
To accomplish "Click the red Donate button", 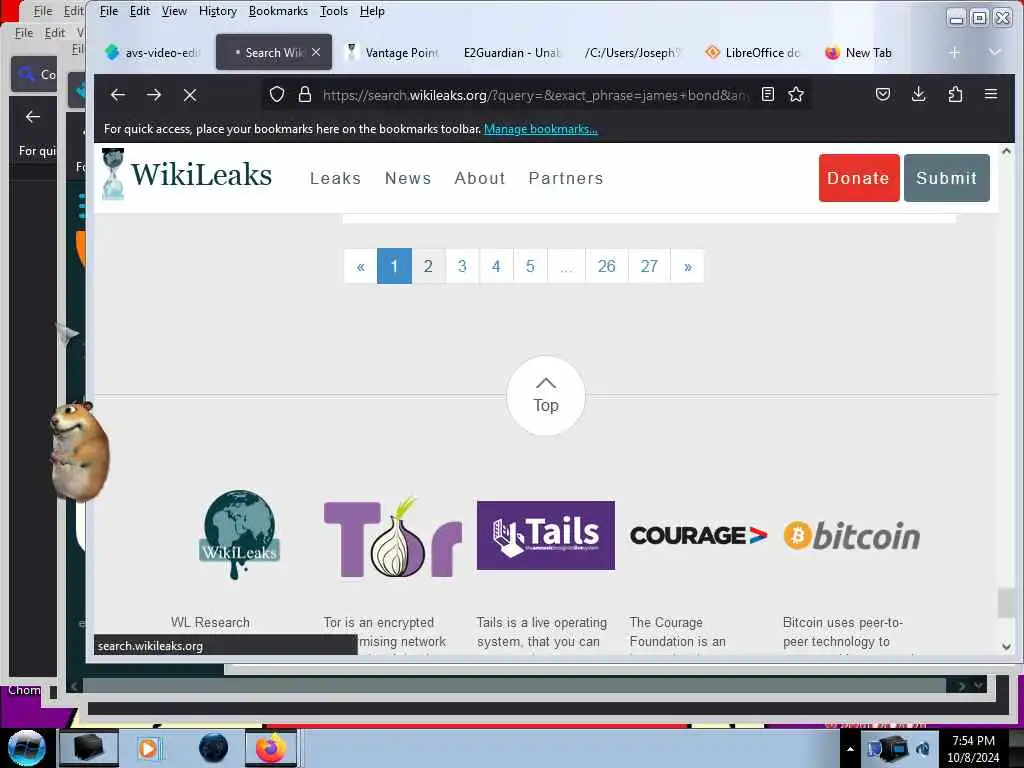I will tap(859, 178).
